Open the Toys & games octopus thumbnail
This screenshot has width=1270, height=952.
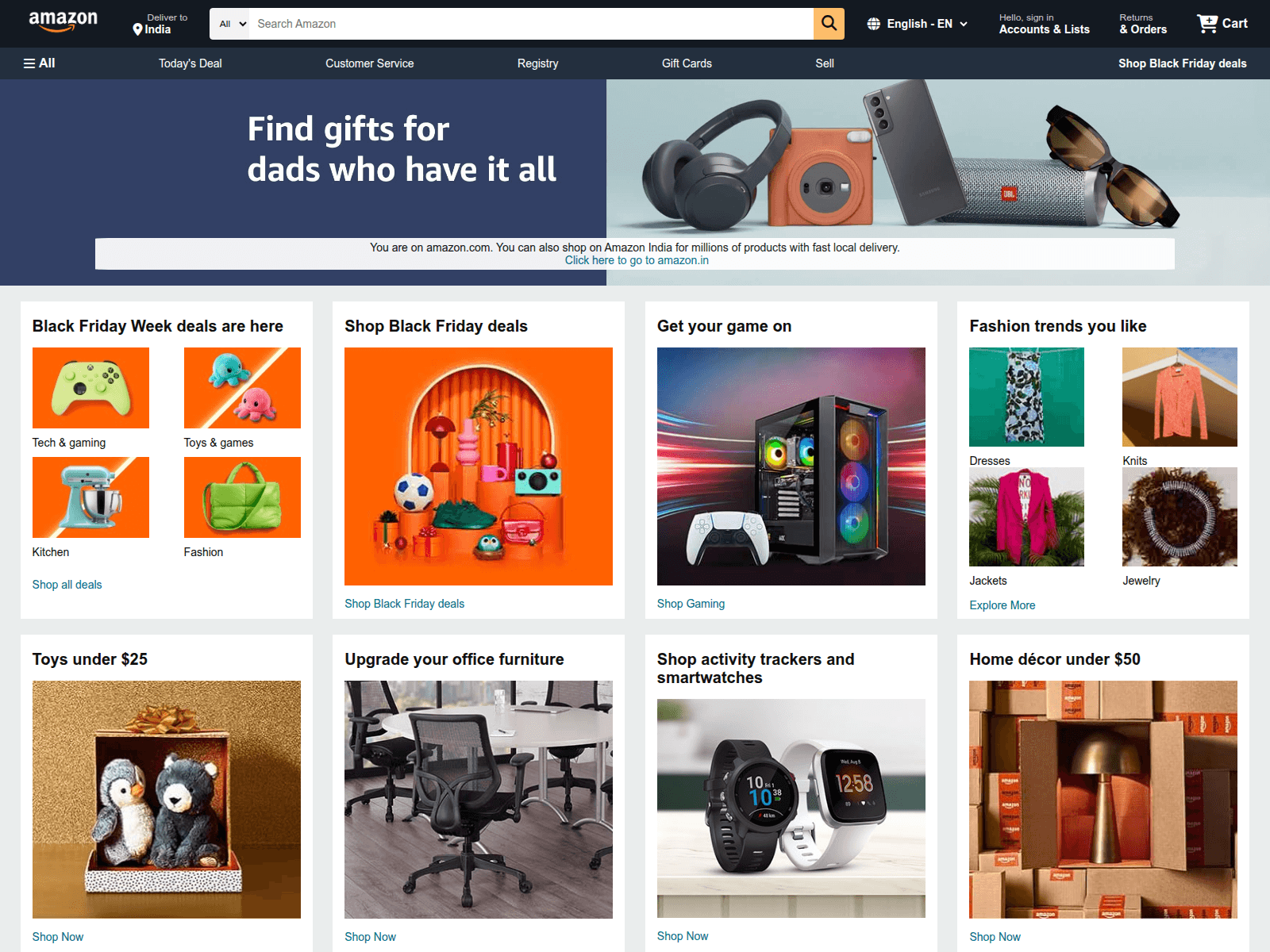[x=242, y=388]
